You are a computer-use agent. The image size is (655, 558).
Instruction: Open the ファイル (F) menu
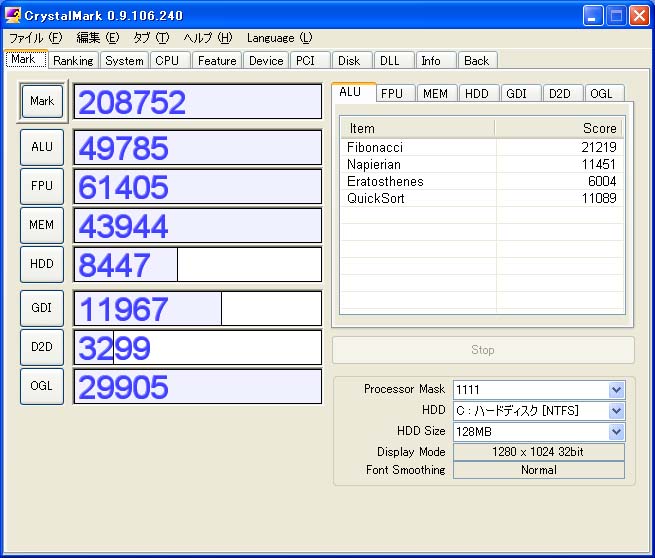(x=36, y=38)
